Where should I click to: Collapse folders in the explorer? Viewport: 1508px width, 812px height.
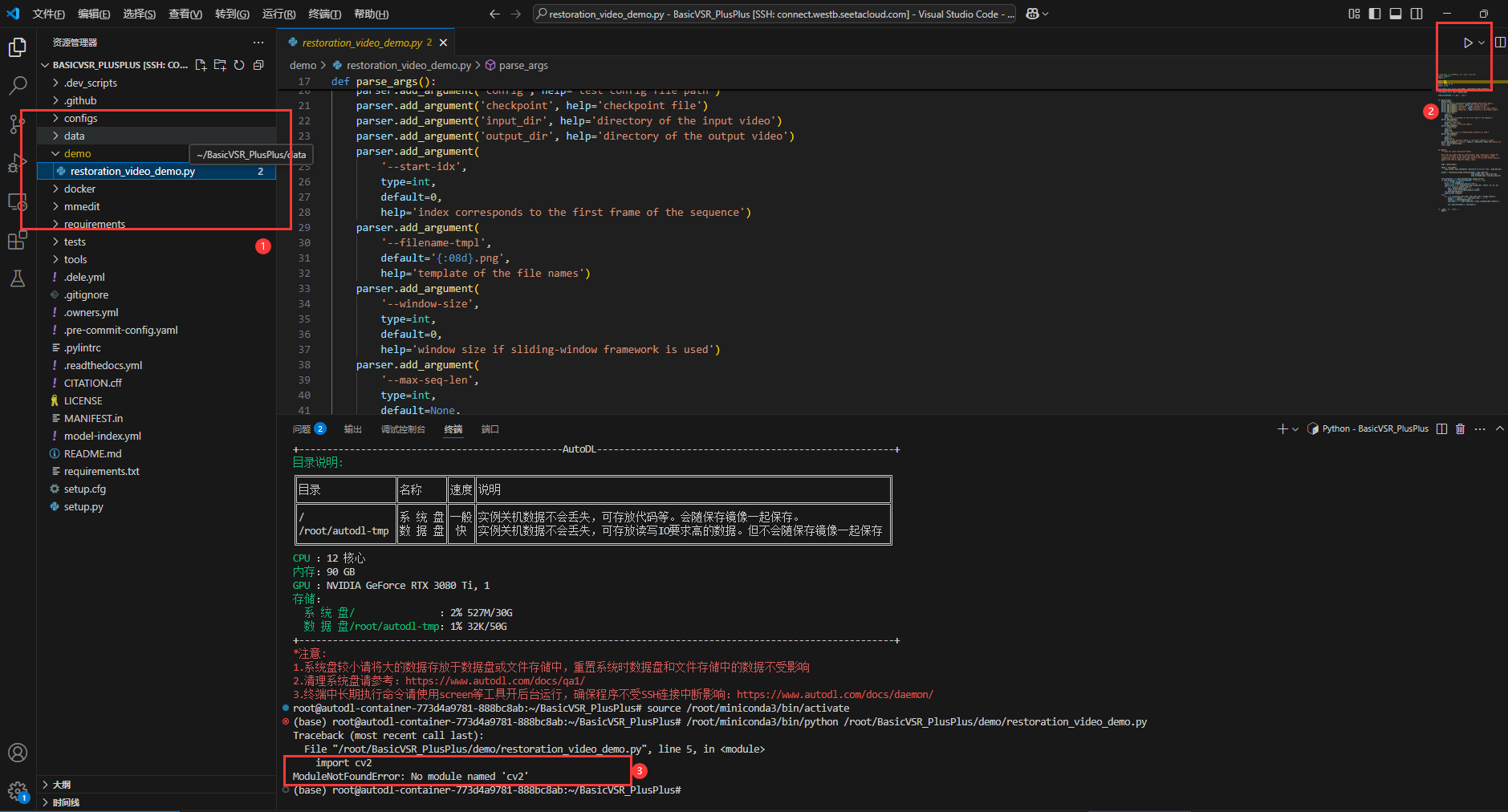[x=258, y=65]
